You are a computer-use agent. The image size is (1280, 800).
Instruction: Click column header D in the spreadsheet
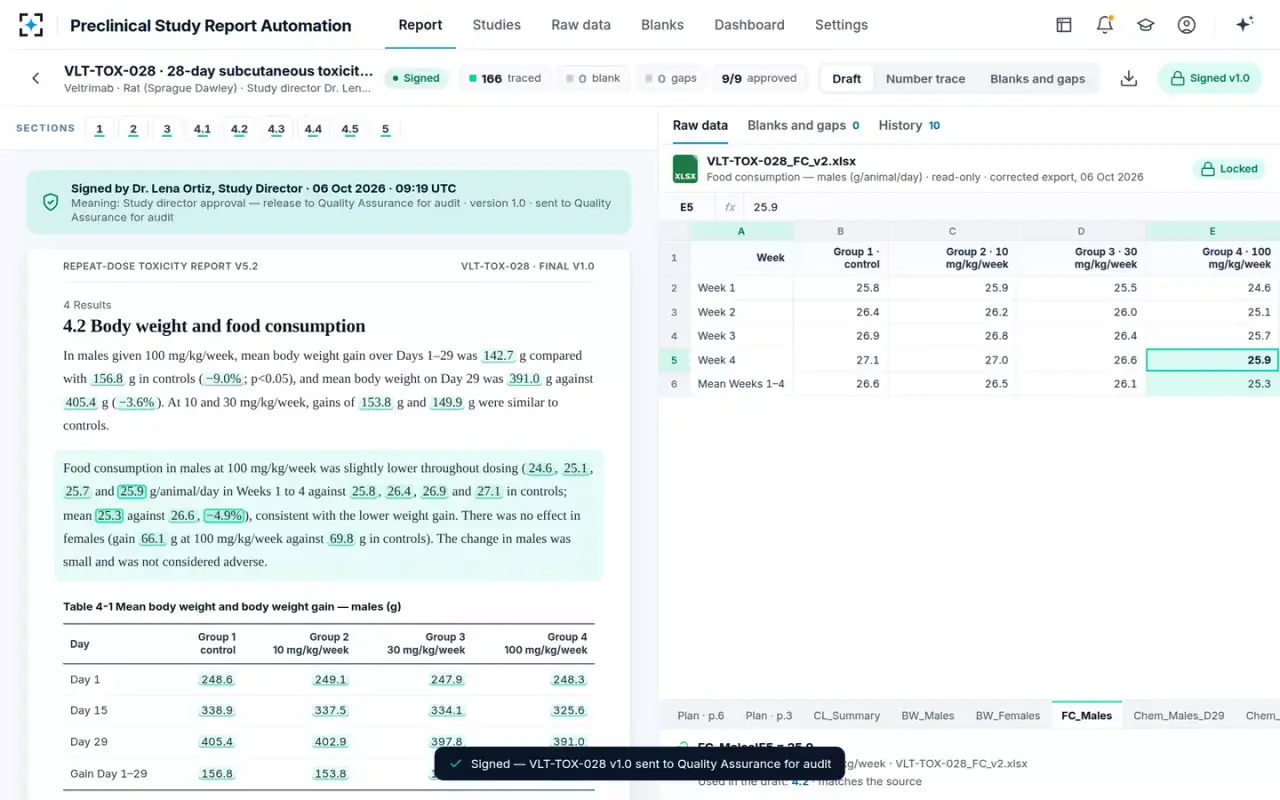coord(1081,231)
